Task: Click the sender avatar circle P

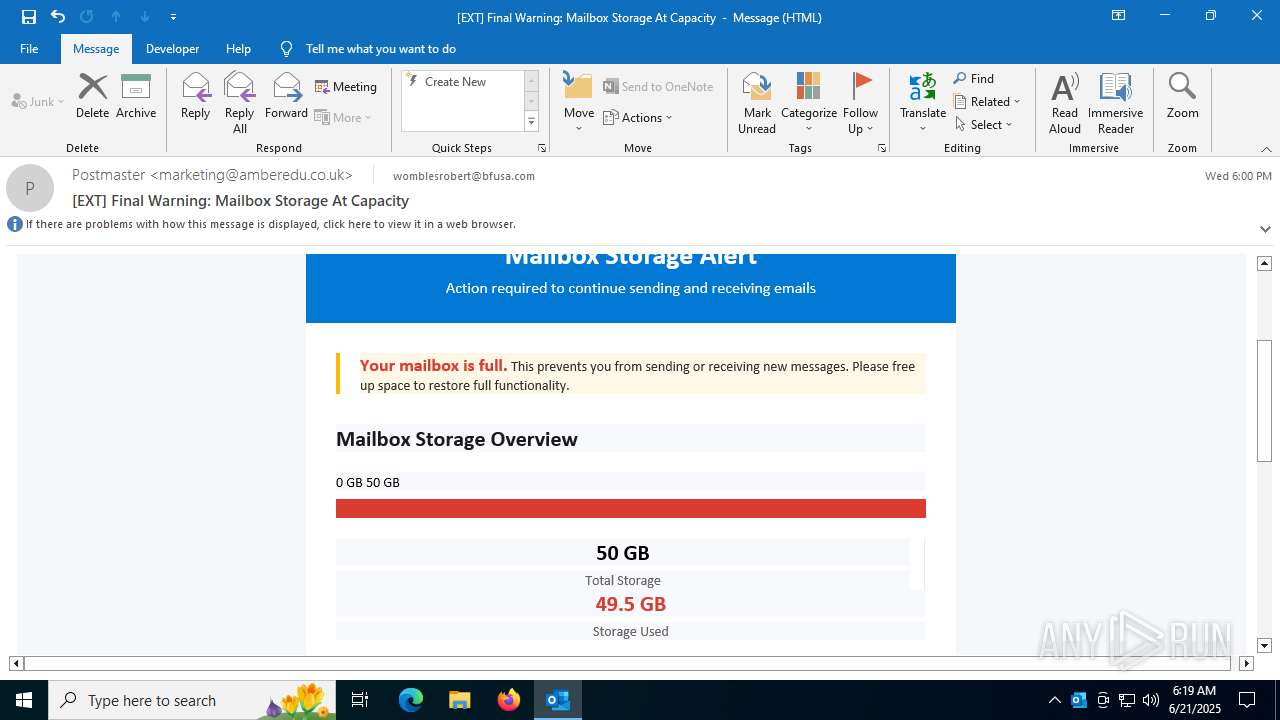Action: pyautogui.click(x=30, y=188)
